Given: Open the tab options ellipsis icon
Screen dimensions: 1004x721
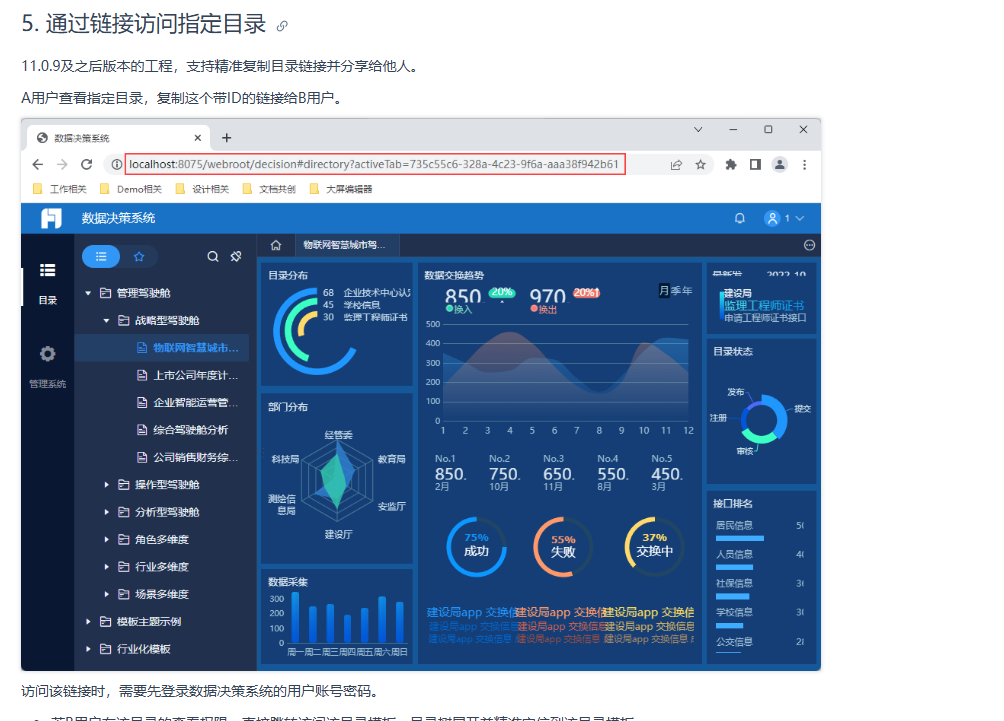Looking at the screenshot, I should (809, 245).
